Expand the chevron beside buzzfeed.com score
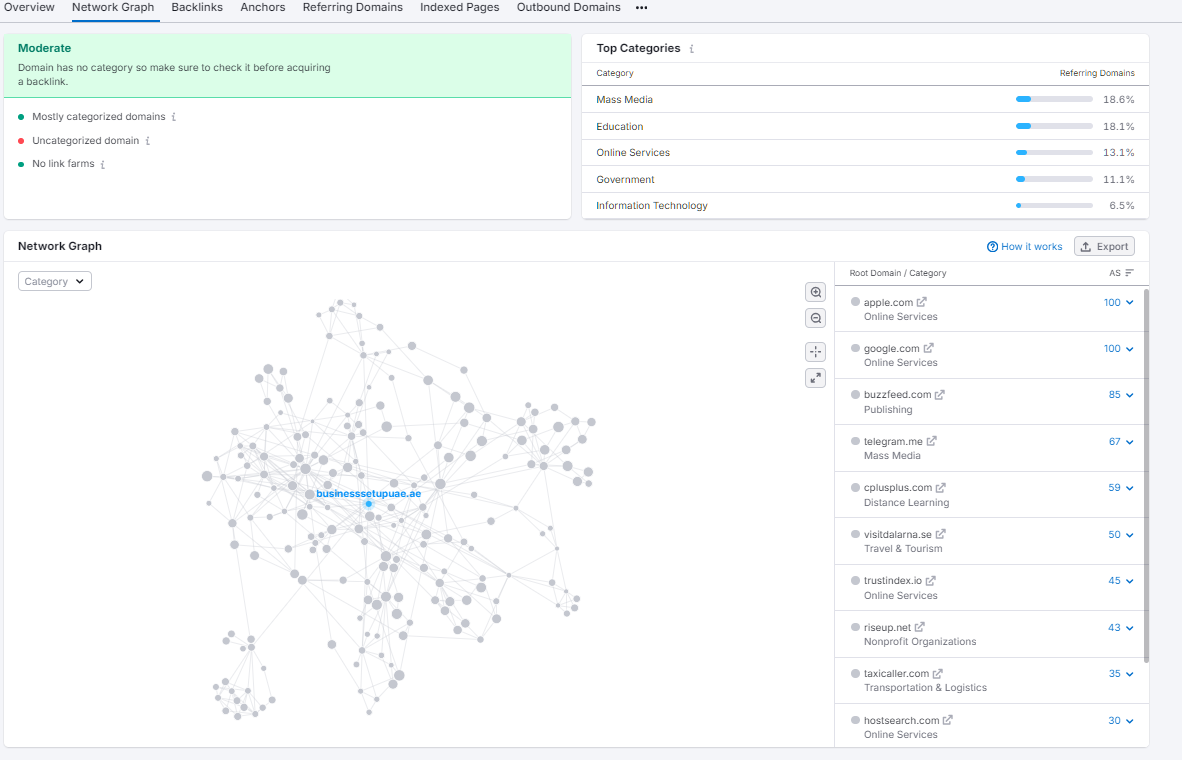The image size is (1182, 760). [1131, 394]
